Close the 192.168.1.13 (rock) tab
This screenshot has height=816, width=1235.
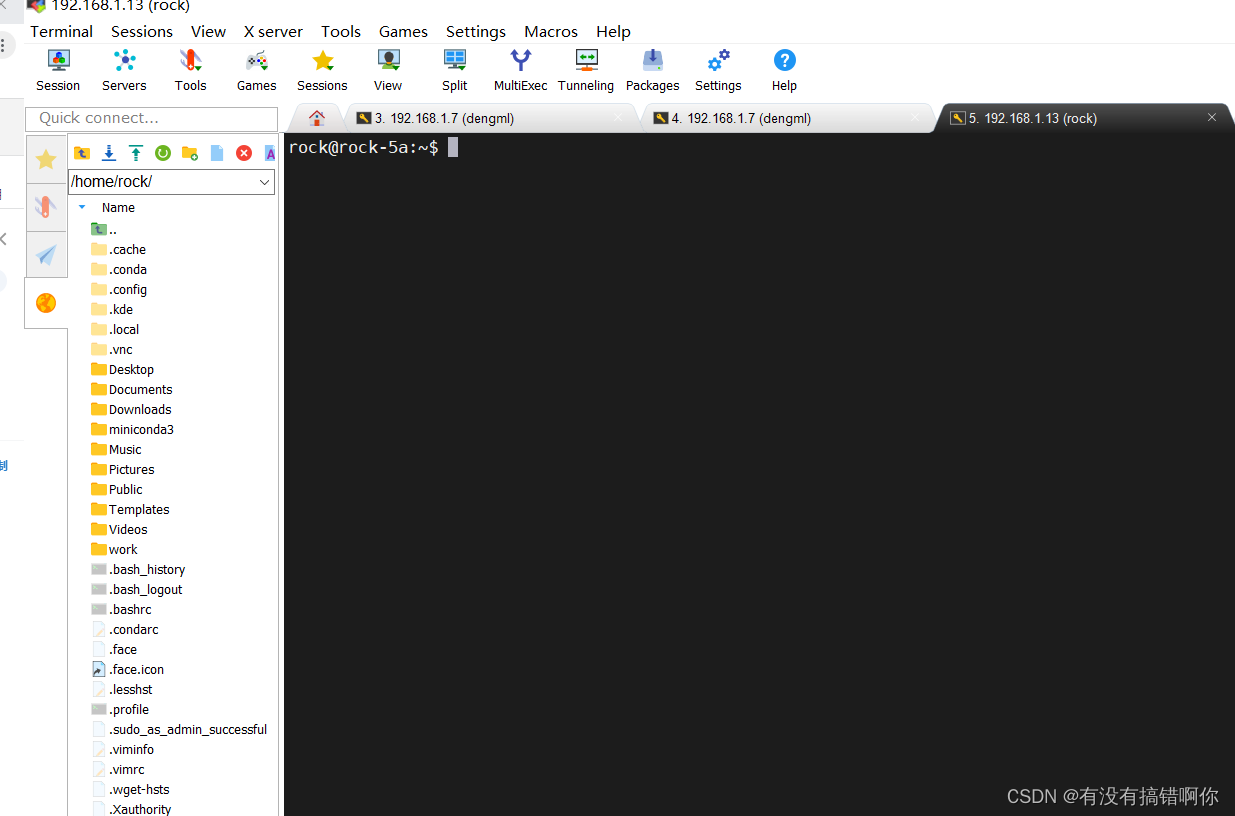pos(1212,118)
